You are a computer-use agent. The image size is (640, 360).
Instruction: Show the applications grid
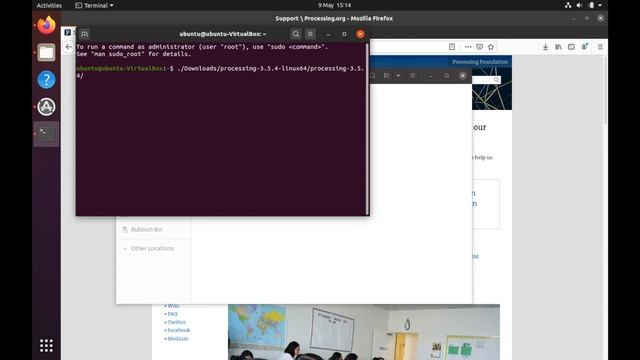tap(46, 345)
